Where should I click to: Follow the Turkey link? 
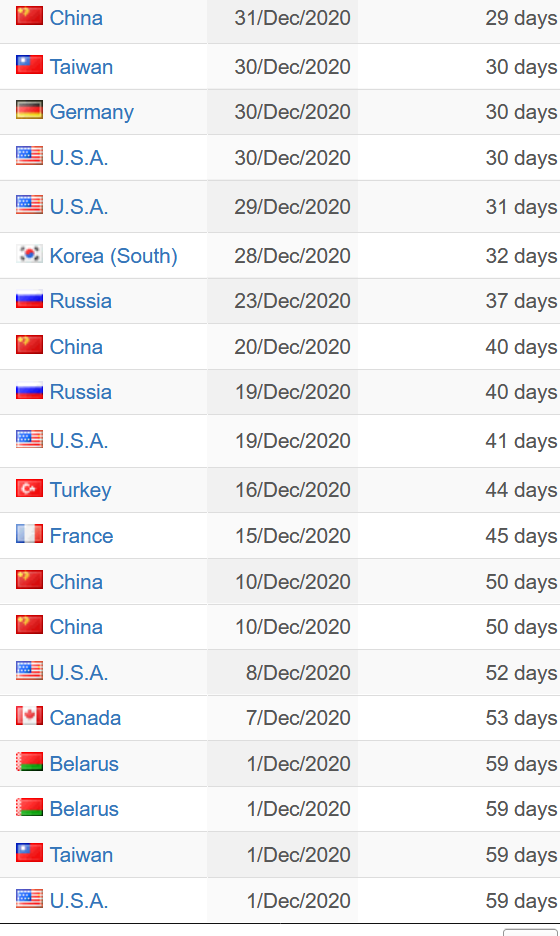coord(81,490)
